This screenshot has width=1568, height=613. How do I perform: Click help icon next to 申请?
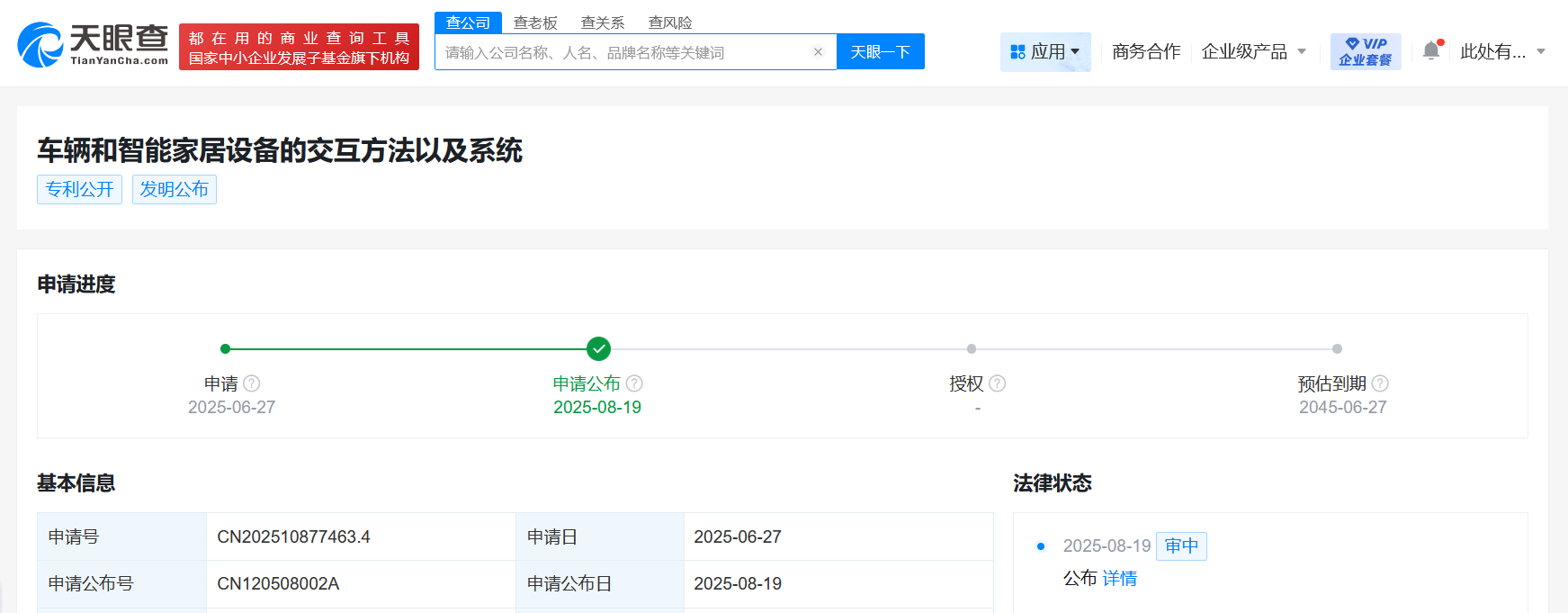252,383
